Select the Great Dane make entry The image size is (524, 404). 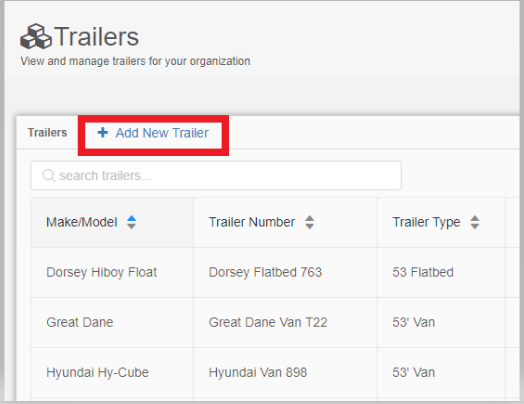pos(80,322)
